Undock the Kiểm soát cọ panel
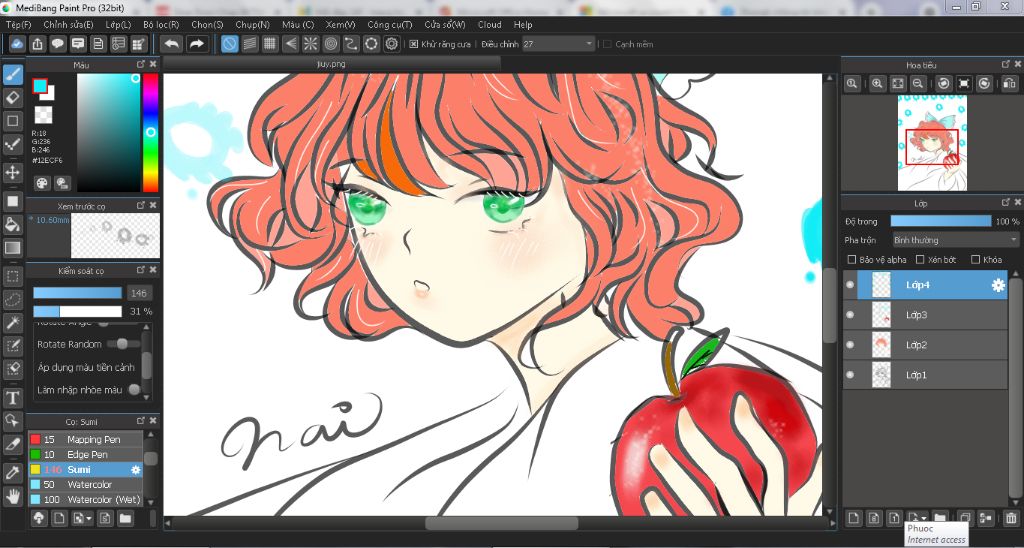1024x548 pixels. 140,270
